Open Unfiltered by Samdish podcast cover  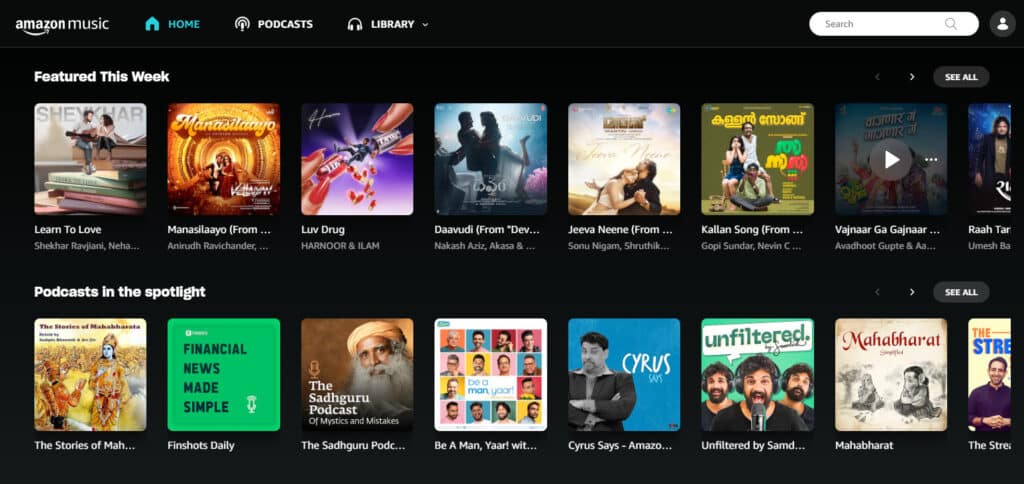[x=758, y=374]
